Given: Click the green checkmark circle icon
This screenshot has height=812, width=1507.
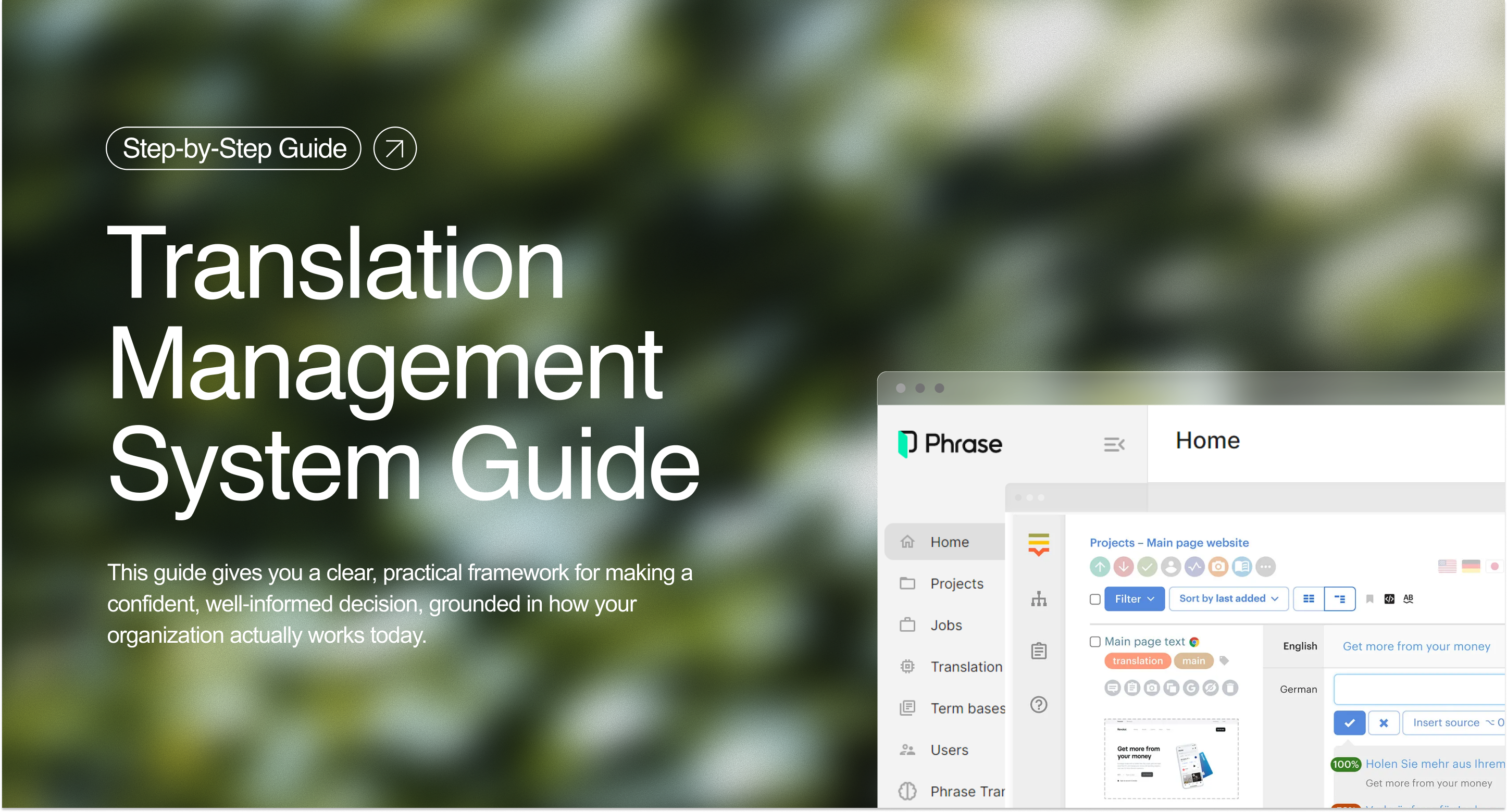Looking at the screenshot, I should tap(1147, 567).
